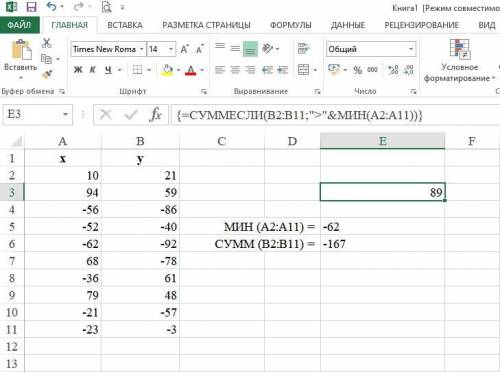500x372 pixels.
Task: Open the Times New Roman font dropdown
Action: tap(141, 49)
